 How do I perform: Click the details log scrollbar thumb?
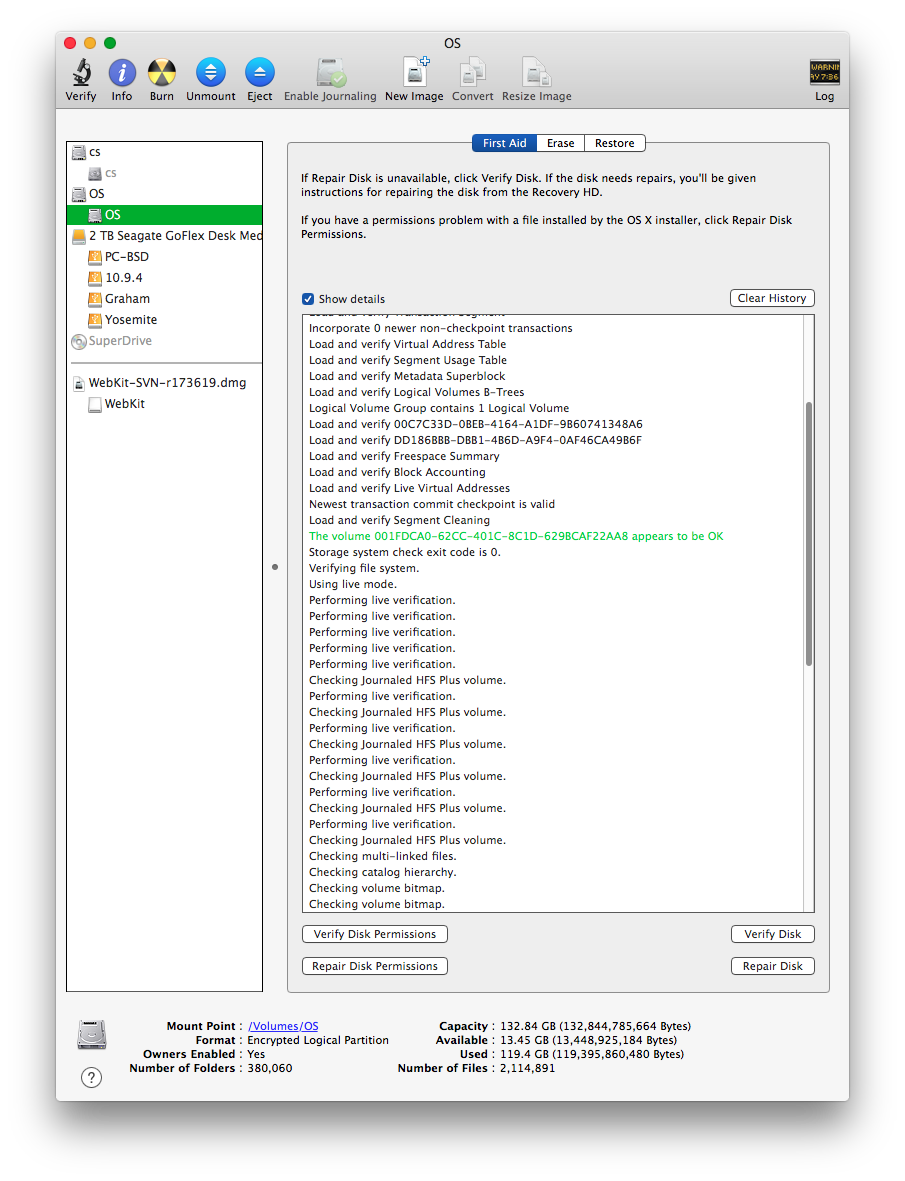point(809,534)
